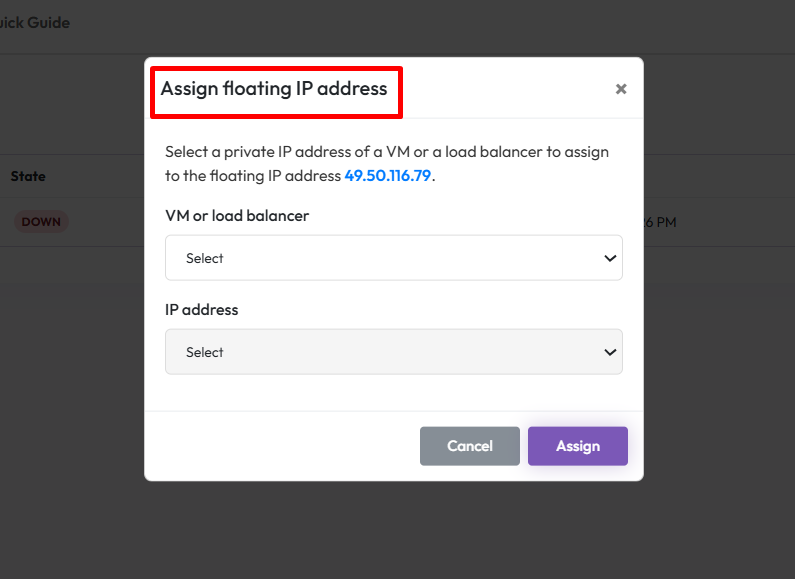This screenshot has height=579, width=795.
Task: Click the Select placeholder under VM or load balancer
Action: (x=205, y=258)
